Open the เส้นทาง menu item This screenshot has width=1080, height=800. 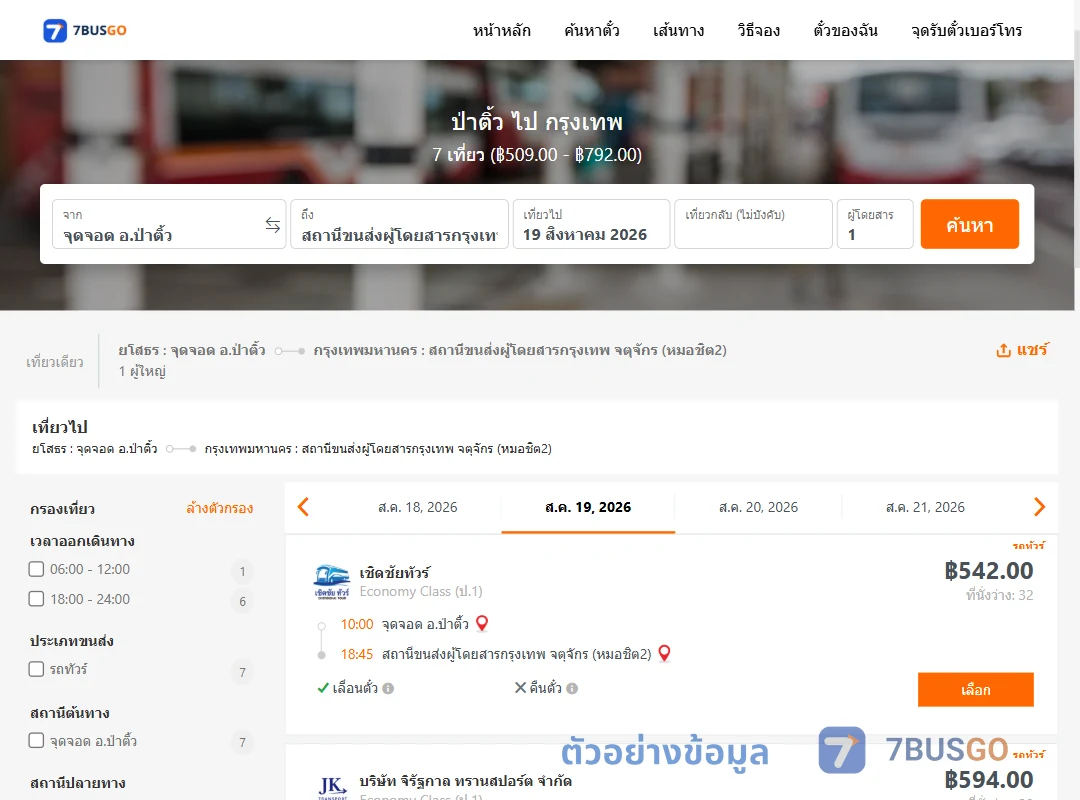(678, 30)
